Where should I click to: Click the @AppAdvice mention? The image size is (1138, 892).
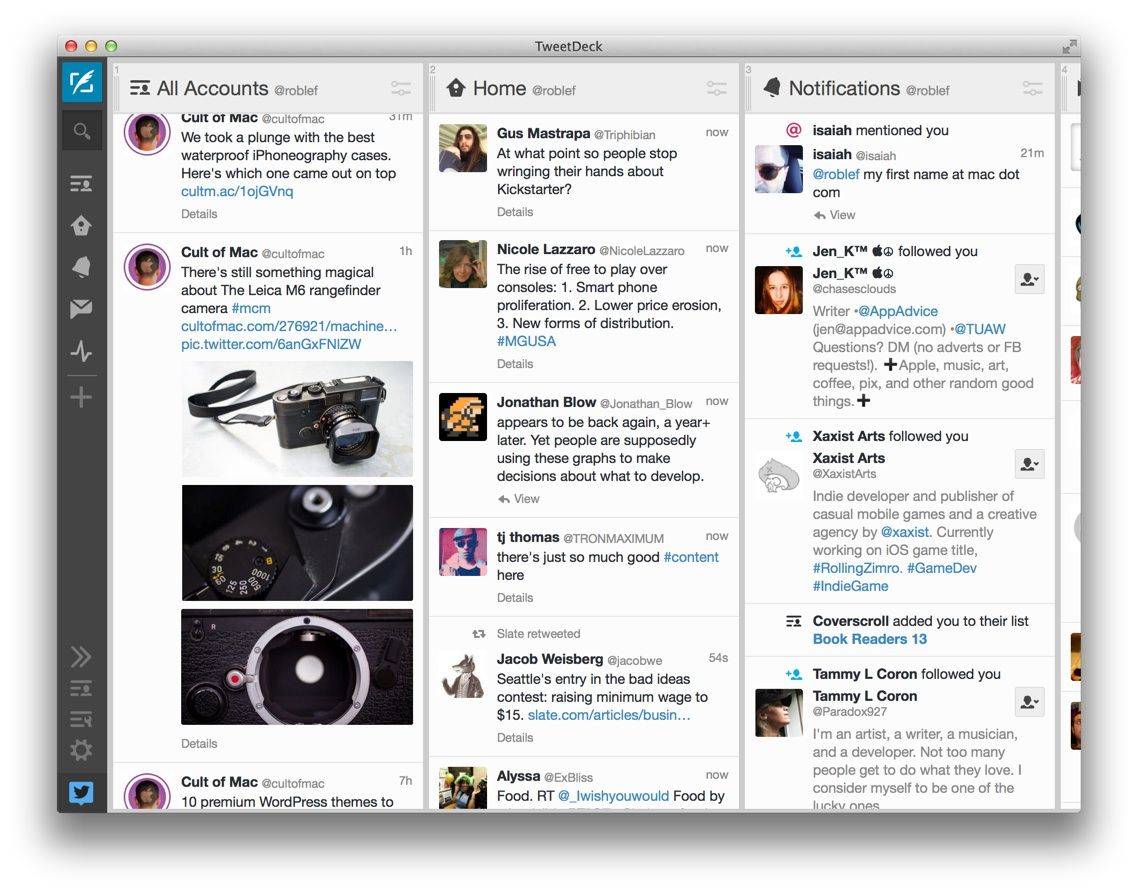click(897, 311)
